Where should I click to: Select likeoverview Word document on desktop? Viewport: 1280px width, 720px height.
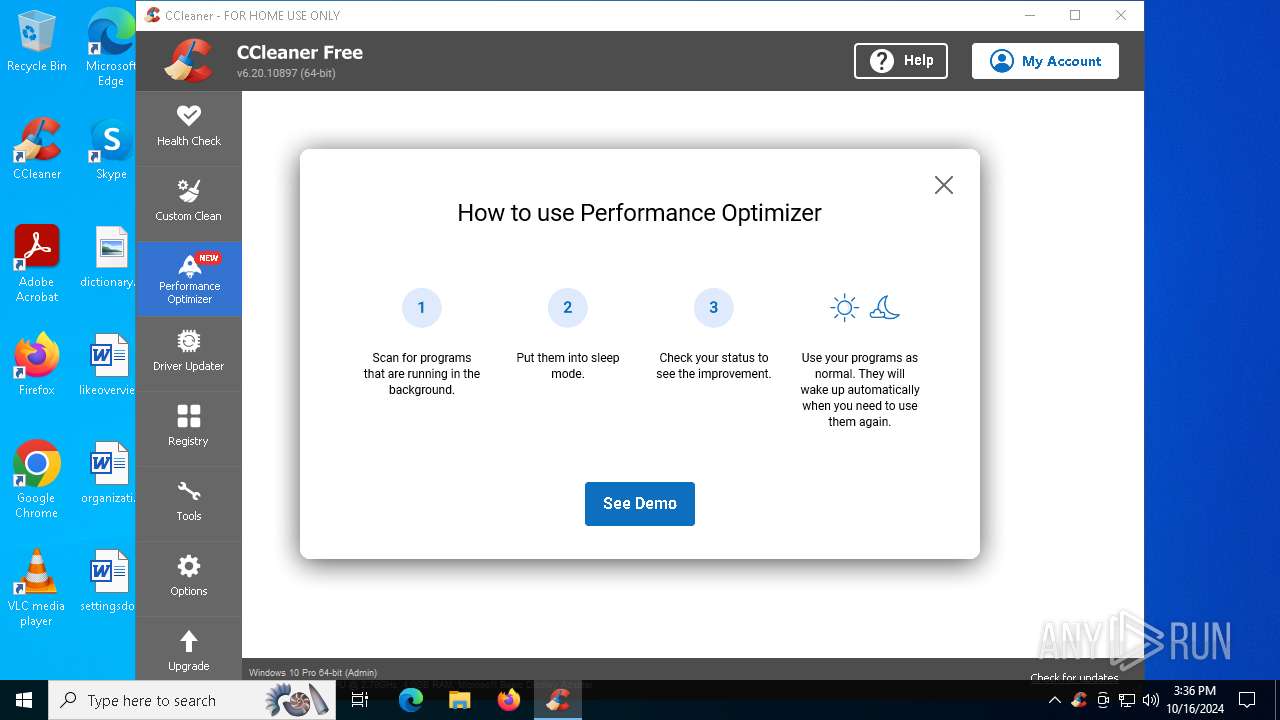pyautogui.click(x=109, y=365)
